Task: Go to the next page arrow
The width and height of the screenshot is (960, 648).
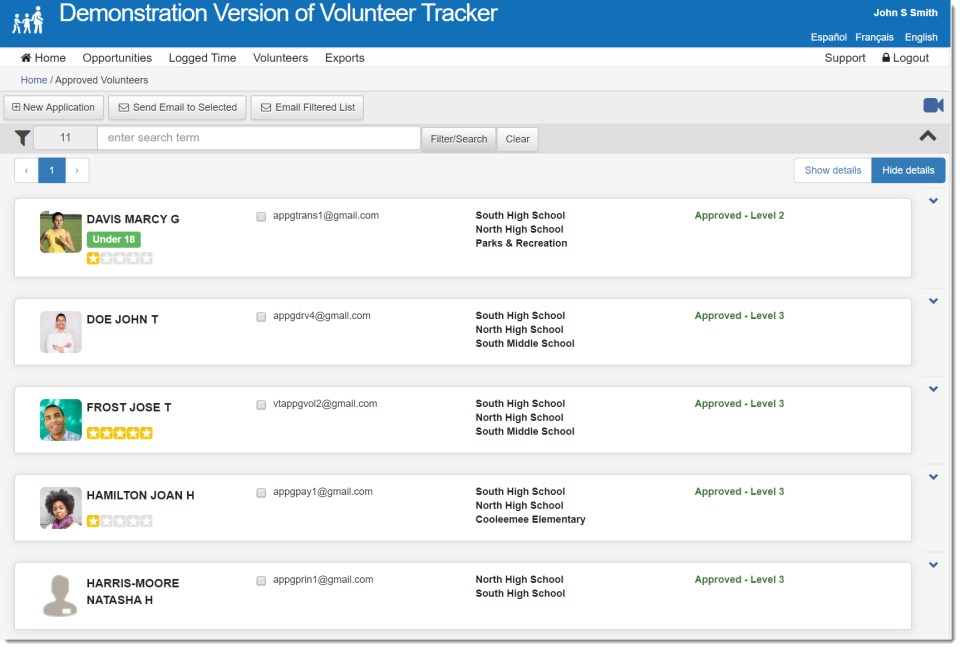Action: point(77,170)
